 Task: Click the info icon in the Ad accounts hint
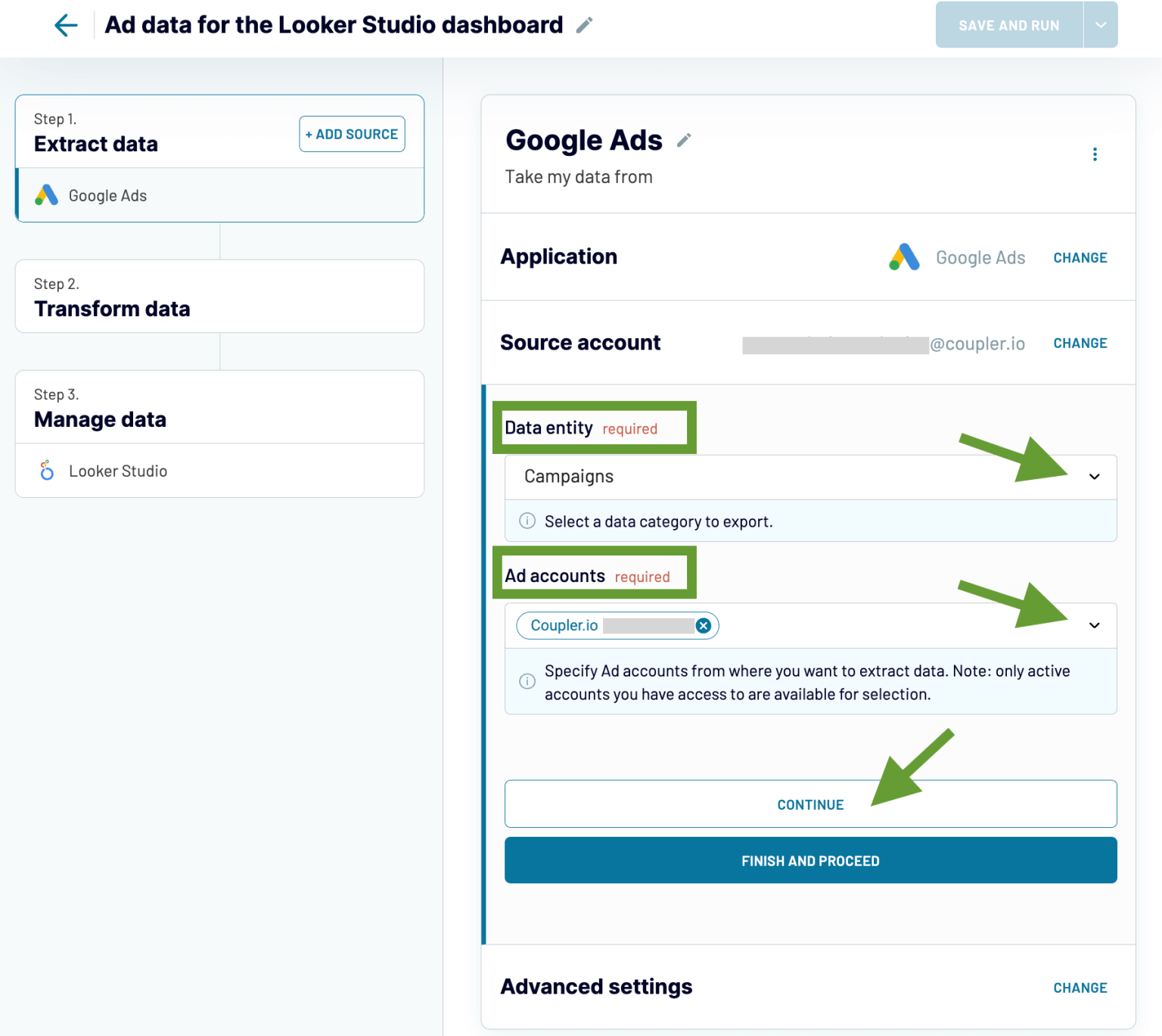(527, 681)
